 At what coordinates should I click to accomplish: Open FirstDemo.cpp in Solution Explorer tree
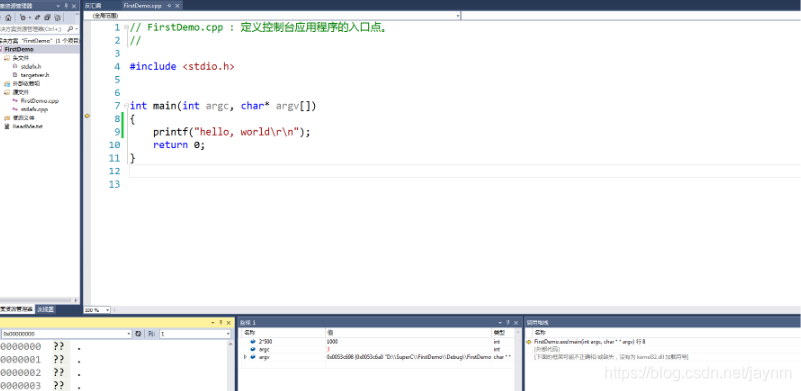39,101
